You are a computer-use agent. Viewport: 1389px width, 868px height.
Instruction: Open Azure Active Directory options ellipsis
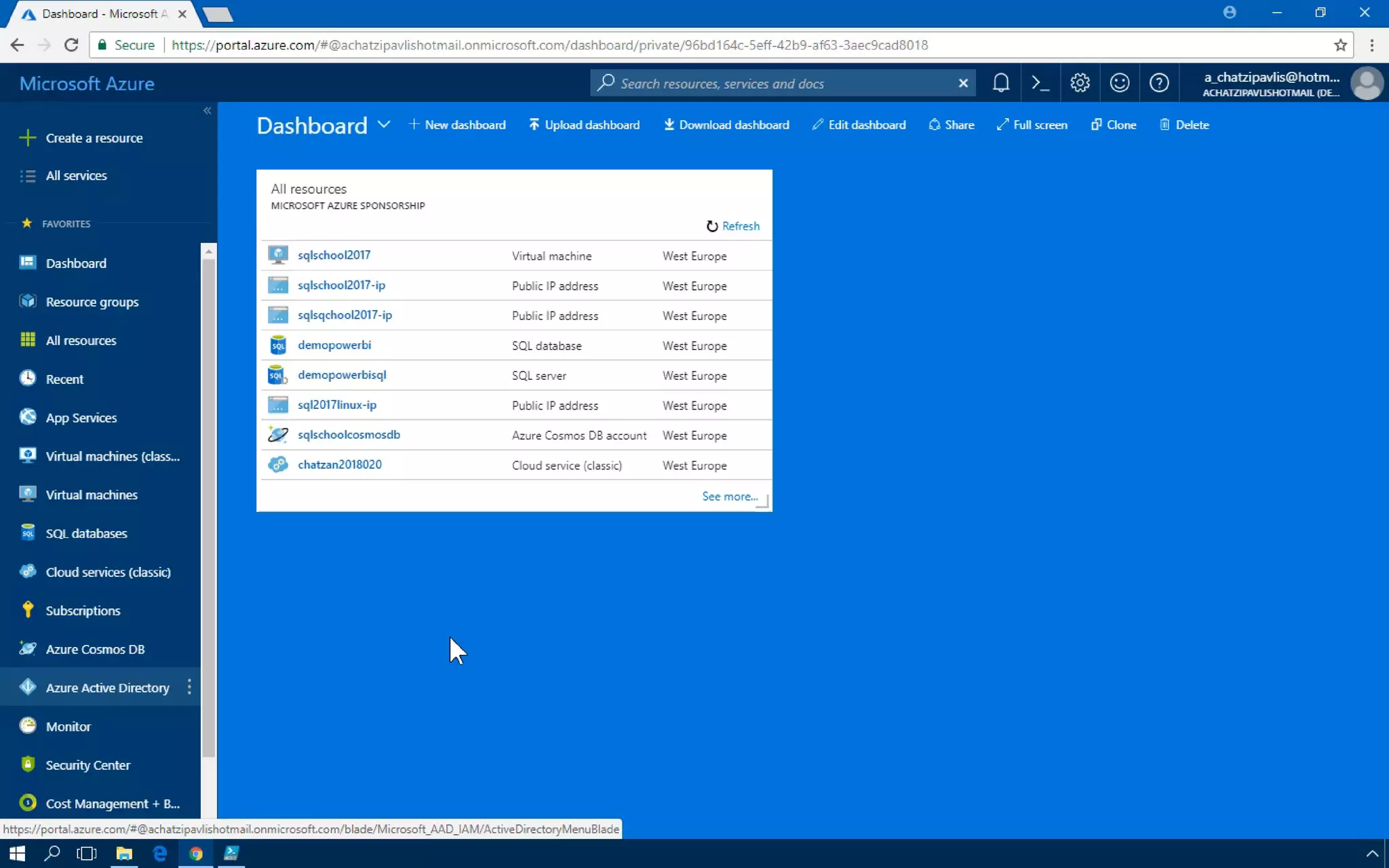click(189, 687)
